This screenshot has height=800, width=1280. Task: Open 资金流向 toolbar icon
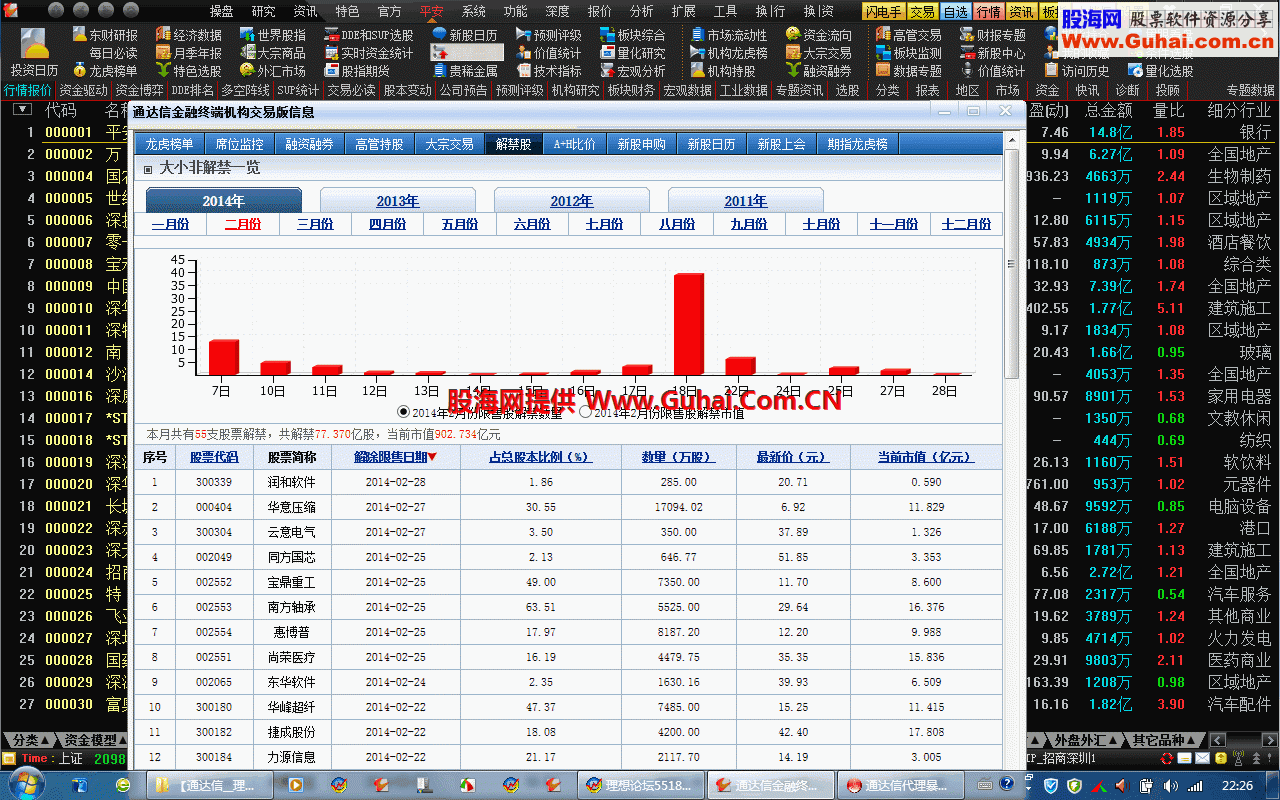[819, 35]
